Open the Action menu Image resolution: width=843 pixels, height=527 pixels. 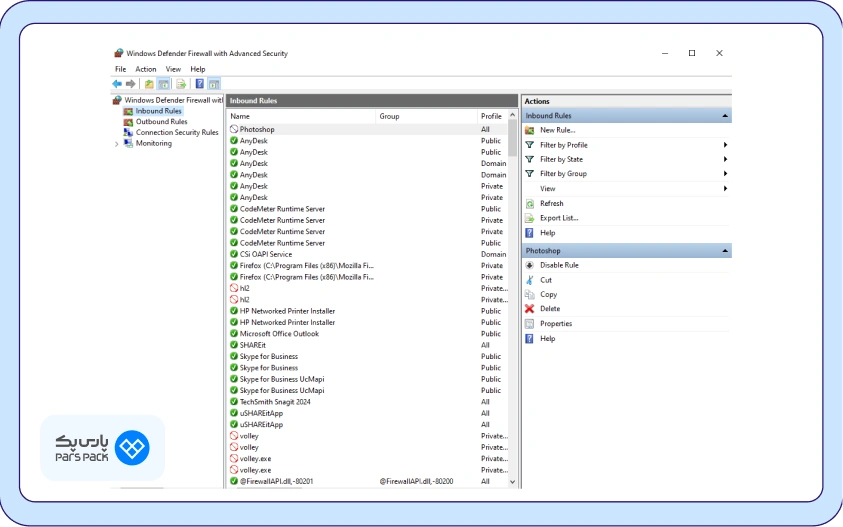click(x=146, y=69)
